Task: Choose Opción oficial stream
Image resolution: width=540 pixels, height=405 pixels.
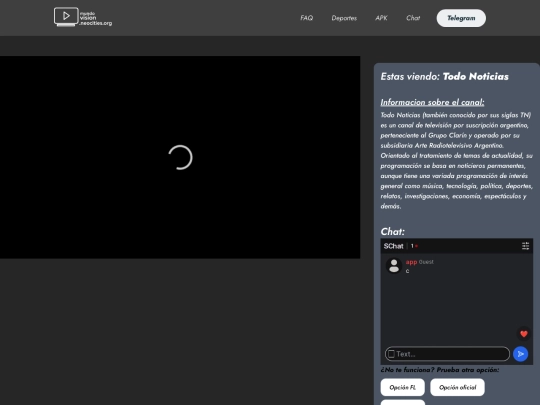Action: click(x=457, y=387)
